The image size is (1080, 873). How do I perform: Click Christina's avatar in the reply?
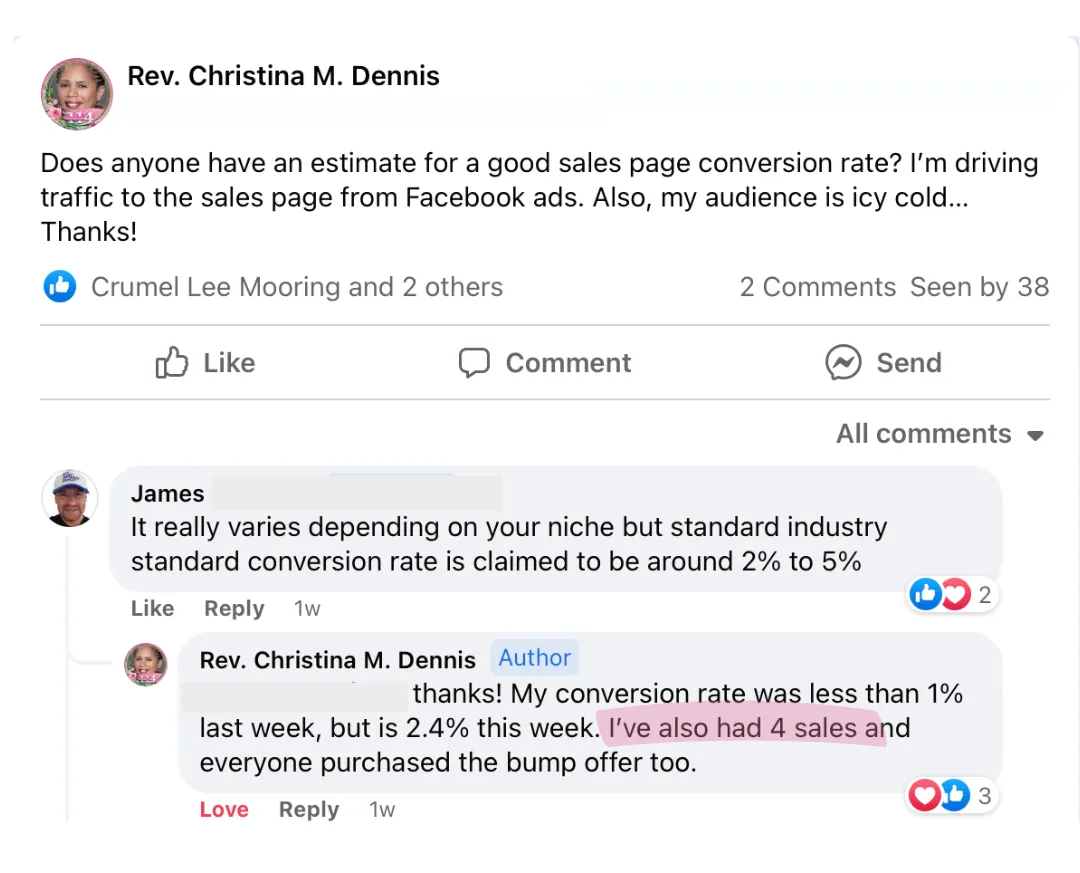[x=146, y=664]
